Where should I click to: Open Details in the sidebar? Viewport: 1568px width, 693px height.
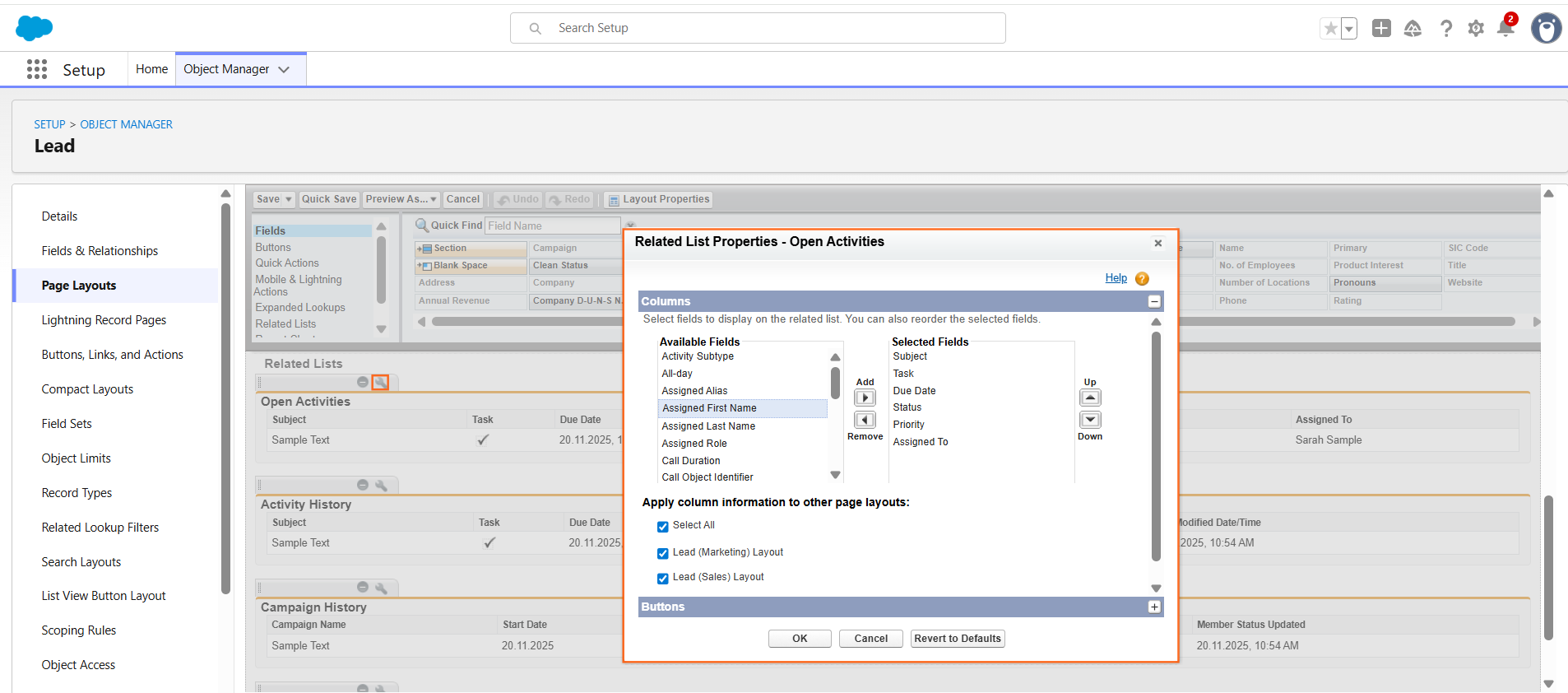coord(59,216)
